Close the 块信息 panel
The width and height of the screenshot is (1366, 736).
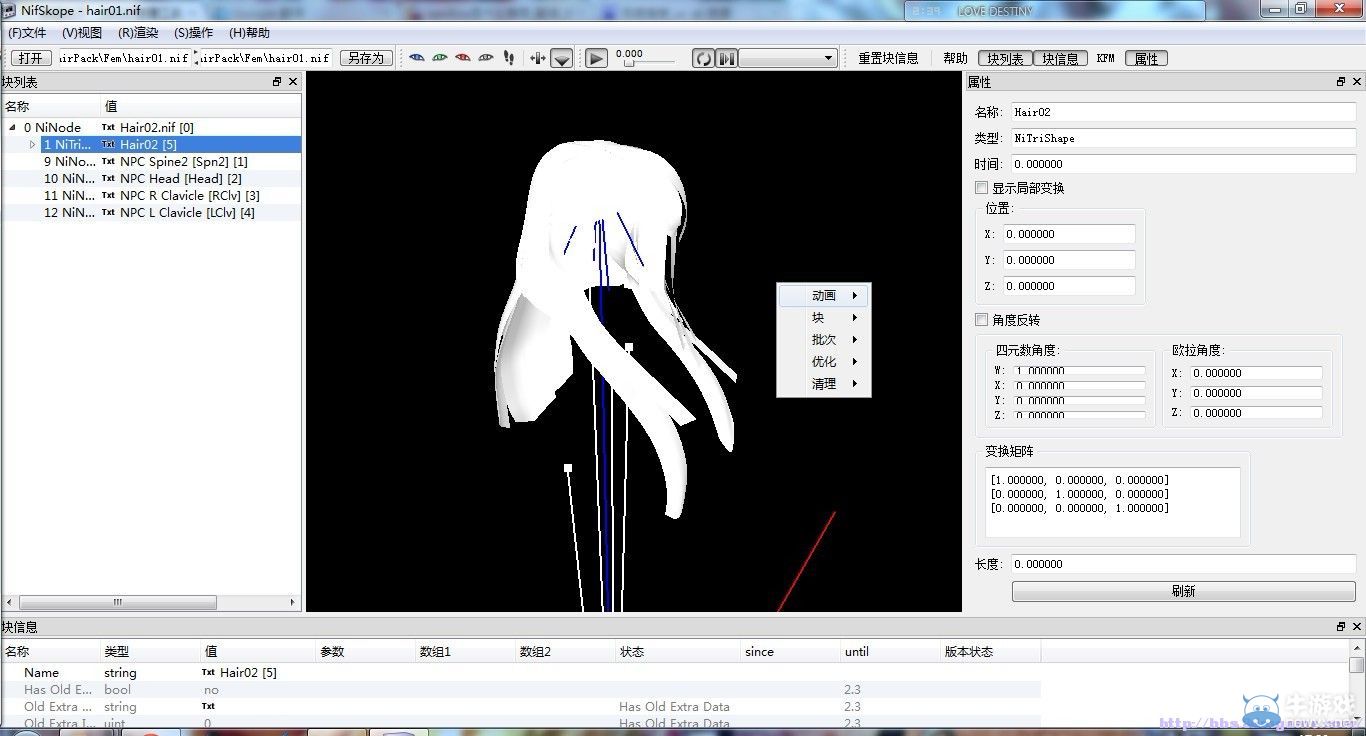[1357, 627]
